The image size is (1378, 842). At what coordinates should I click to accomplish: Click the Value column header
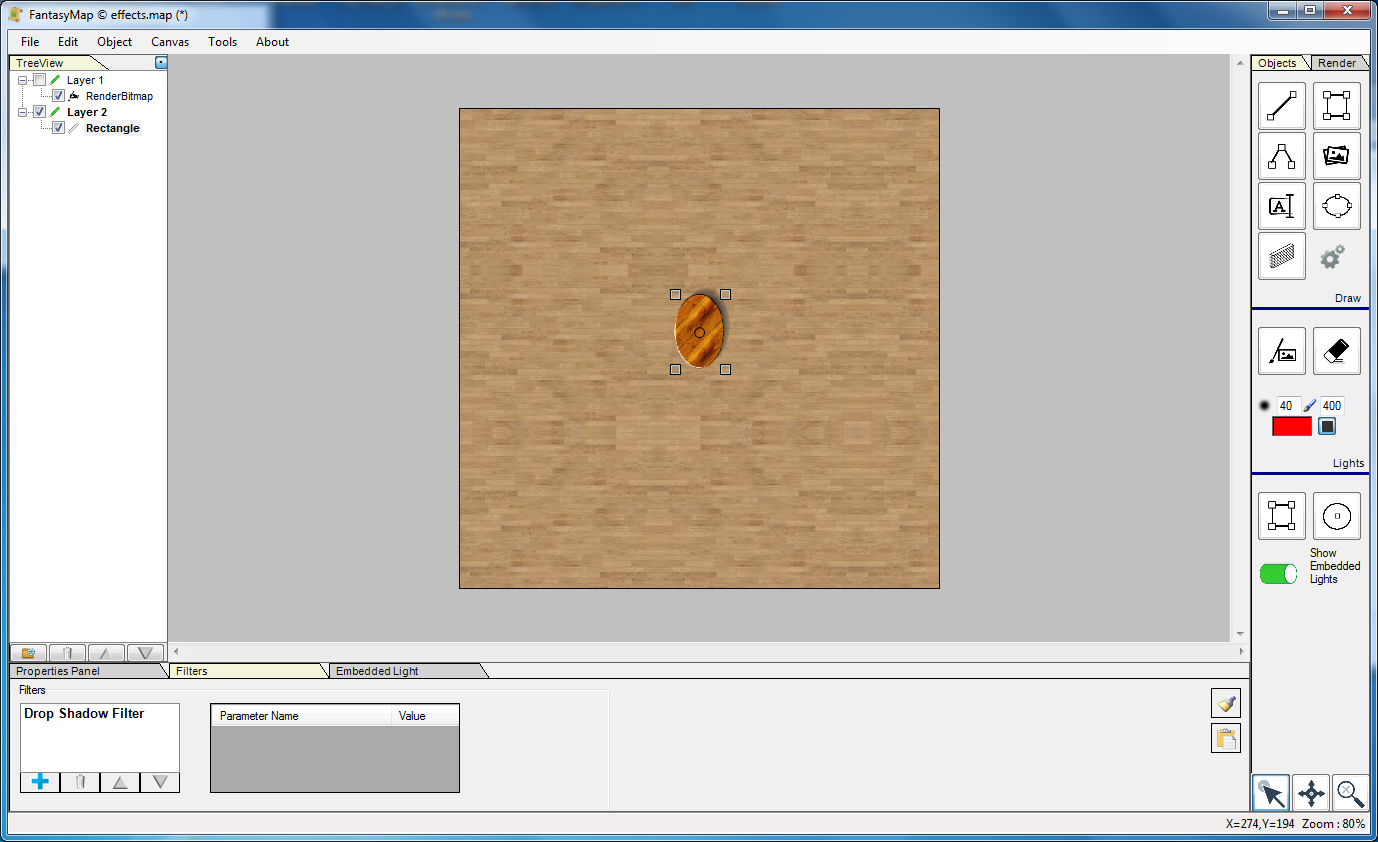coord(425,716)
